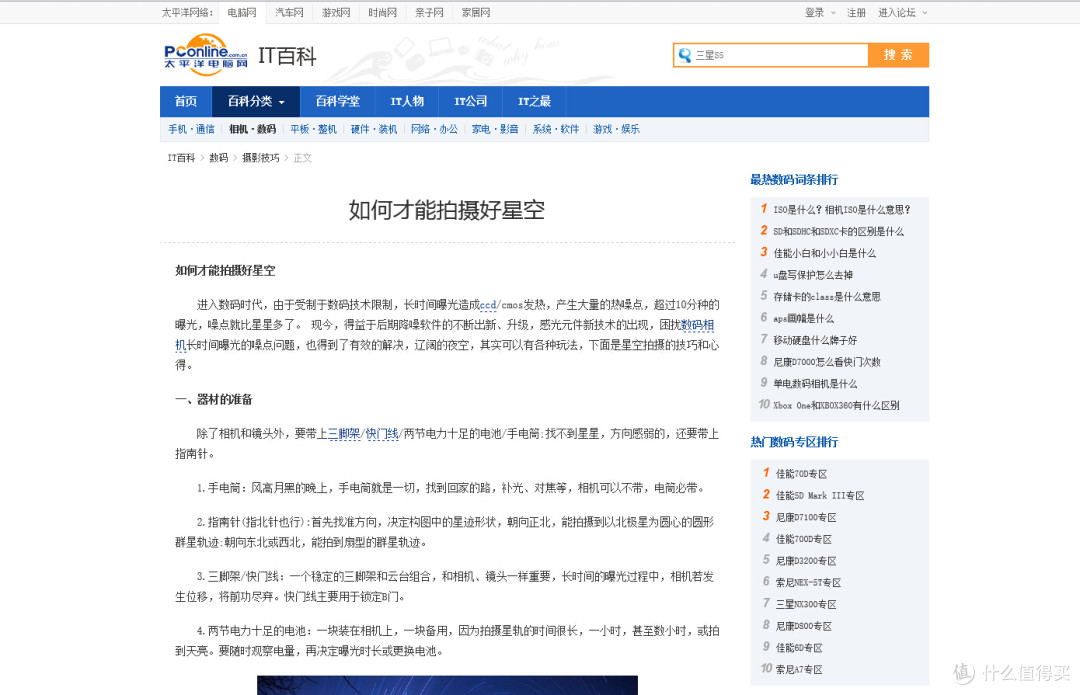Screen dimensions: 1080x695
Task: Click 数码 in the breadcrumb
Action: pos(218,158)
